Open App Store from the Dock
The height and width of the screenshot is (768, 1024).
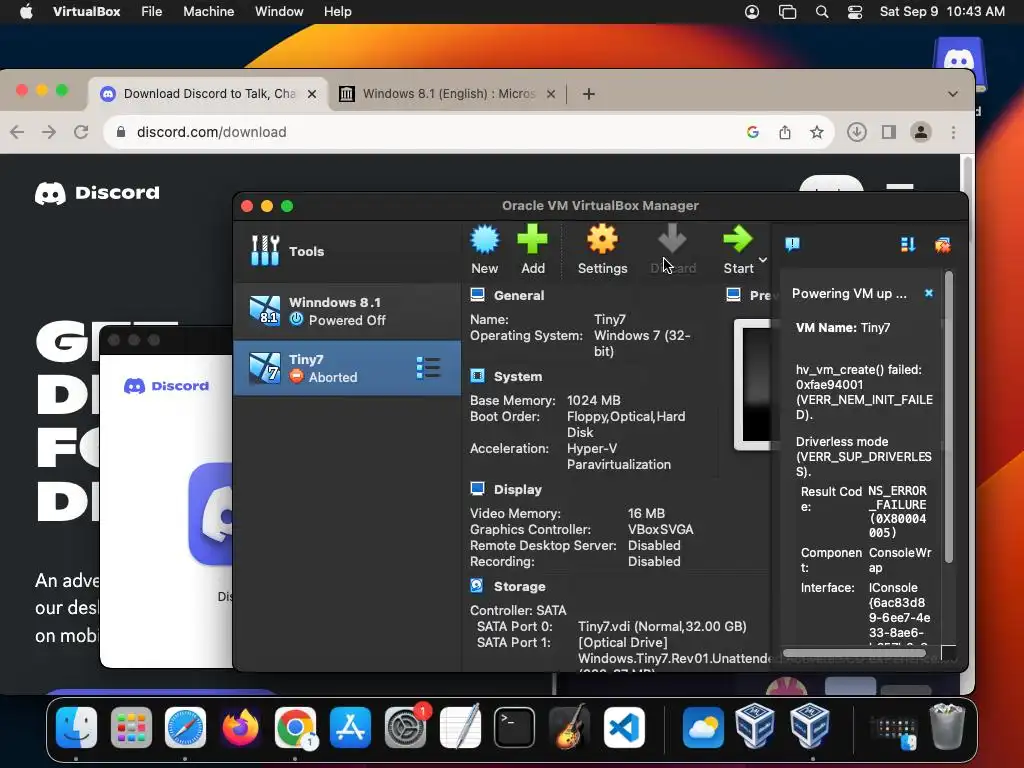(x=351, y=727)
